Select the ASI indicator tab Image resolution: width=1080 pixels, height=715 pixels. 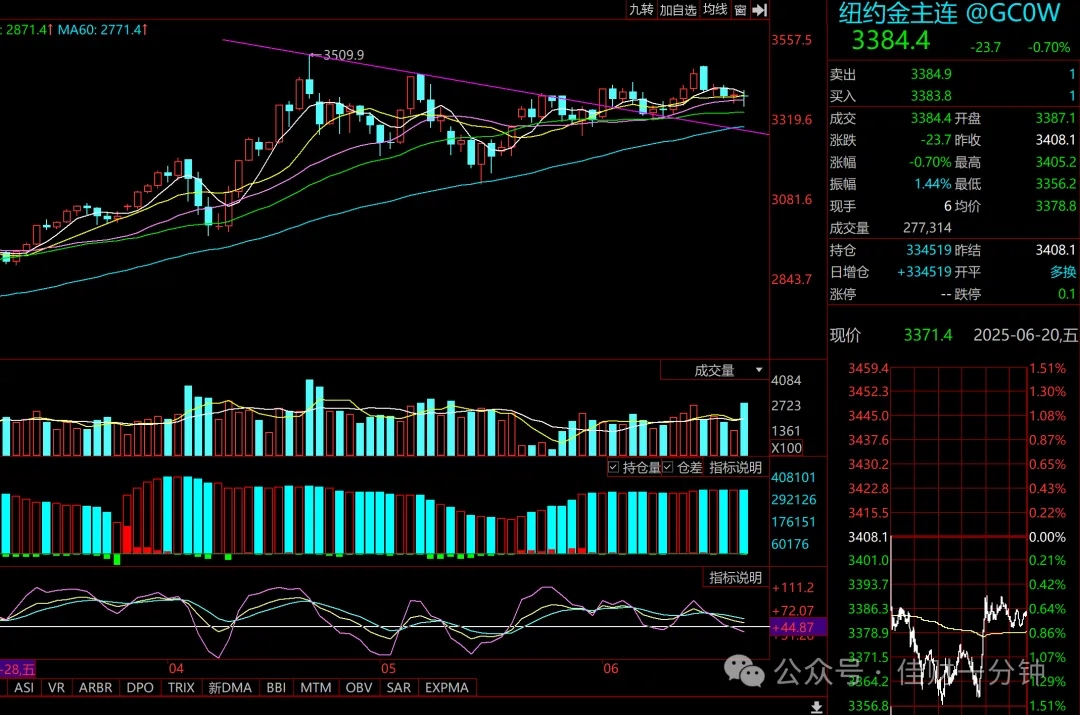[x=24, y=687]
